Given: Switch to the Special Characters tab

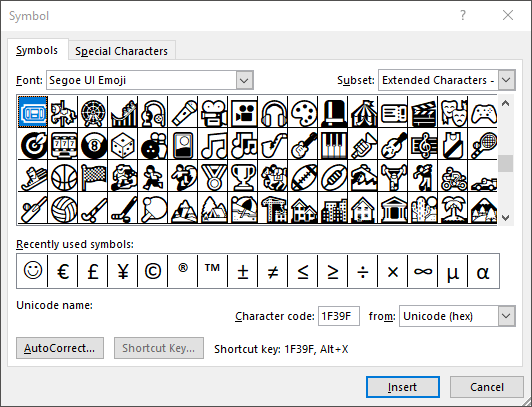Looking at the screenshot, I should [121, 51].
